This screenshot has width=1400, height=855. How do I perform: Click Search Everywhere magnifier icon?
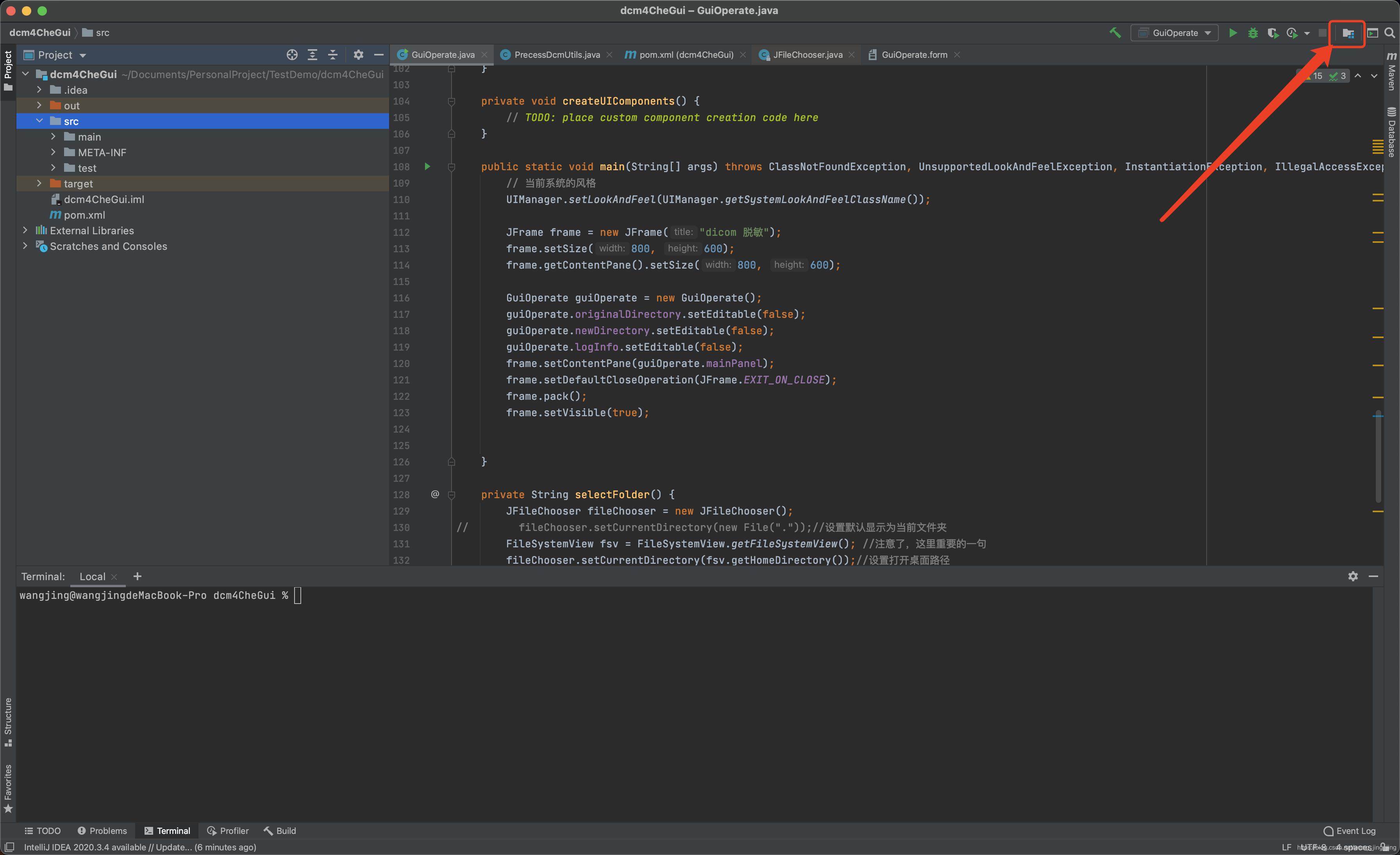pos(1390,33)
